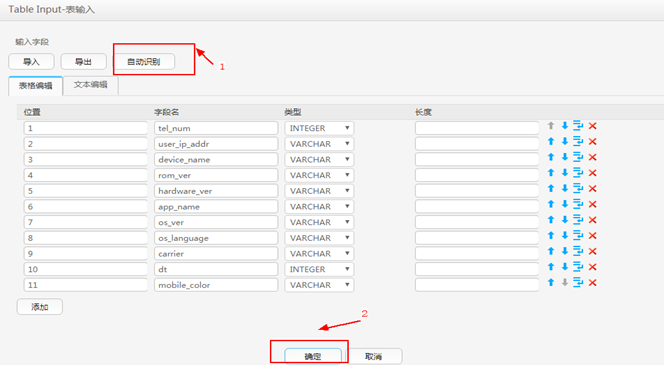
Task: Click the hardware_ver field name input
Action: 216,191
